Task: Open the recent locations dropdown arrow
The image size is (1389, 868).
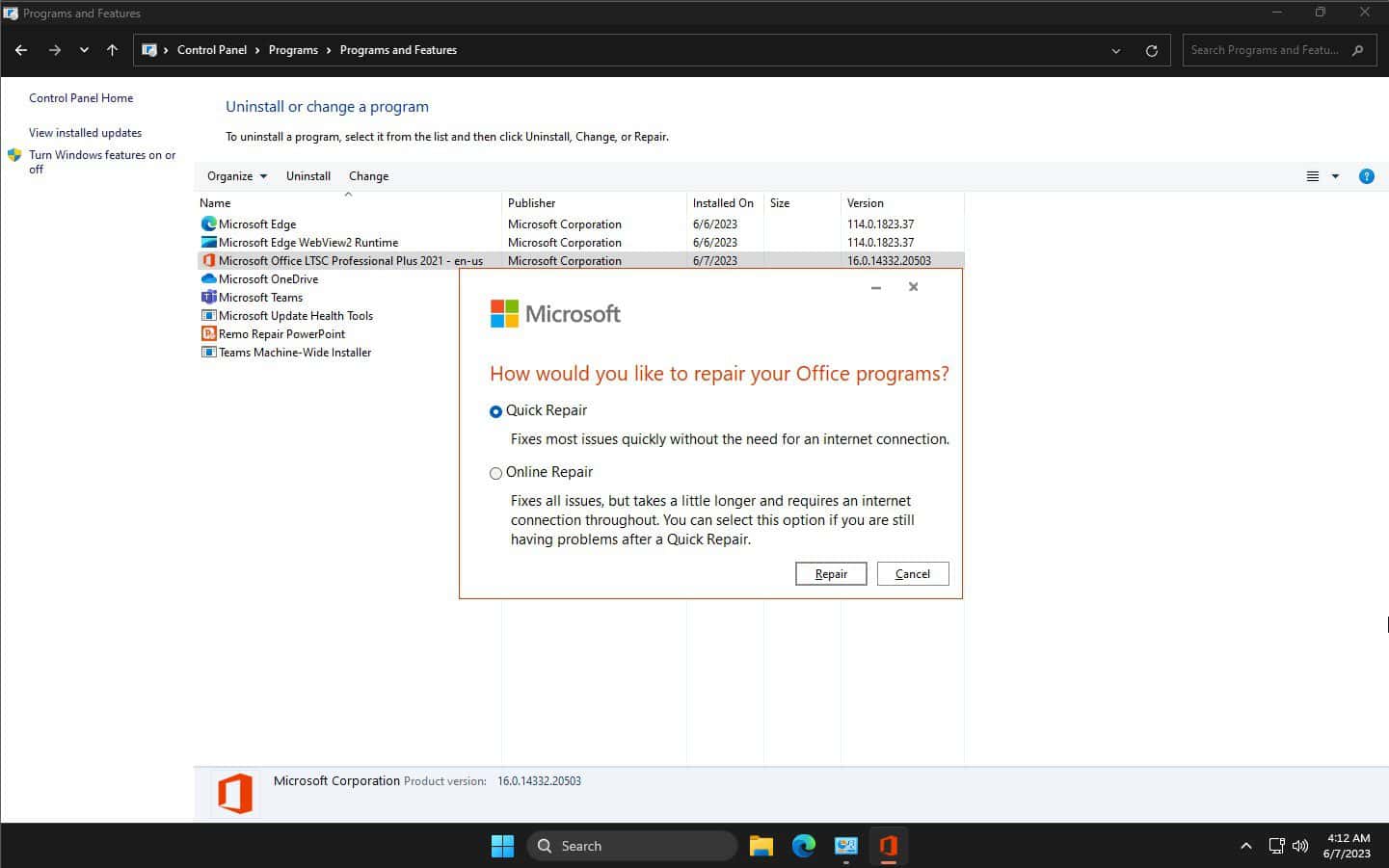Action: click(84, 50)
